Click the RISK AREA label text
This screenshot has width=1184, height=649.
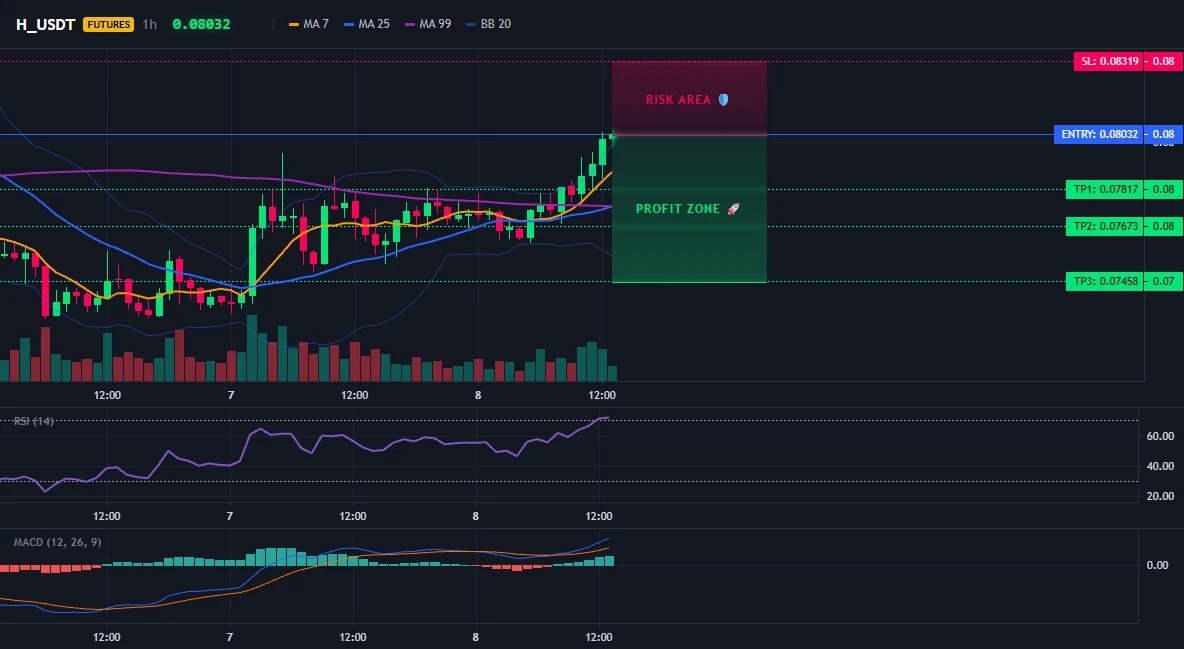click(x=678, y=100)
